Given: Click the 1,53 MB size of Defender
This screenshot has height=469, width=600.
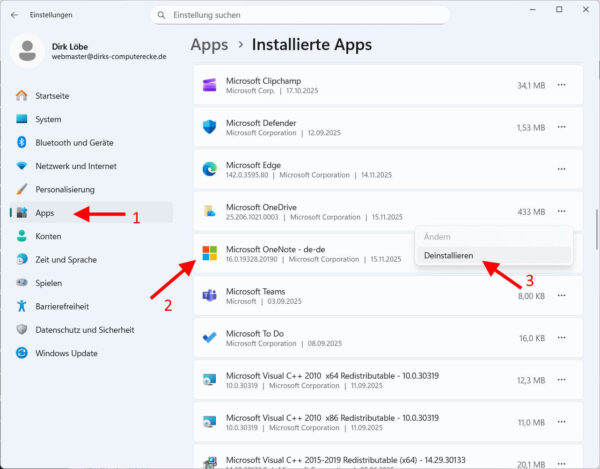Looking at the screenshot, I should tap(531, 128).
